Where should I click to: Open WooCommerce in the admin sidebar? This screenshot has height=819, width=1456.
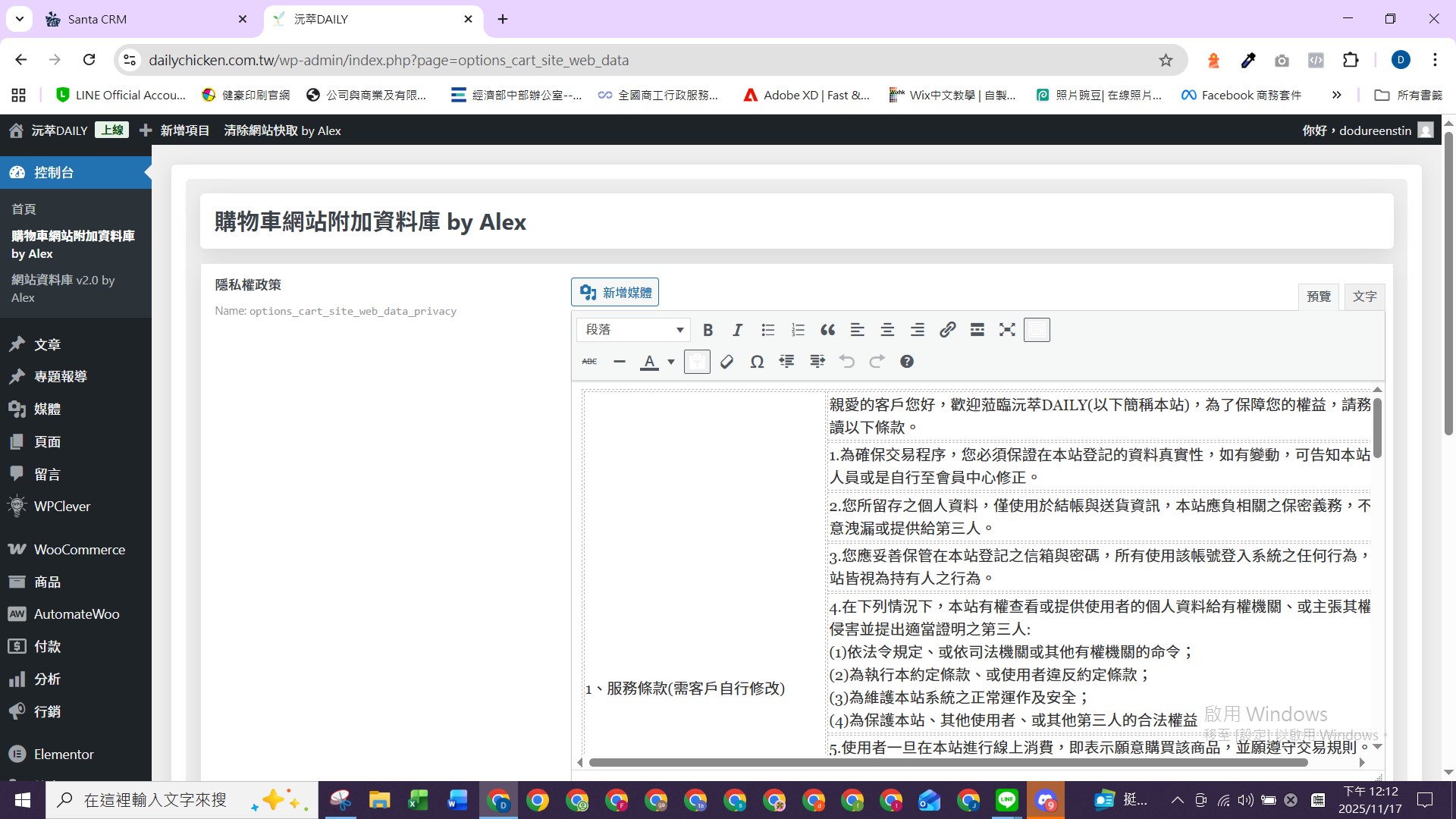pos(79,549)
